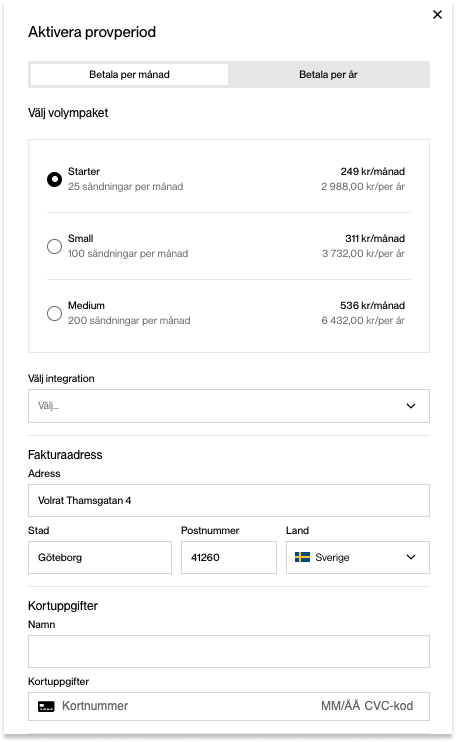Expand the Land country dropdown

click(358, 557)
